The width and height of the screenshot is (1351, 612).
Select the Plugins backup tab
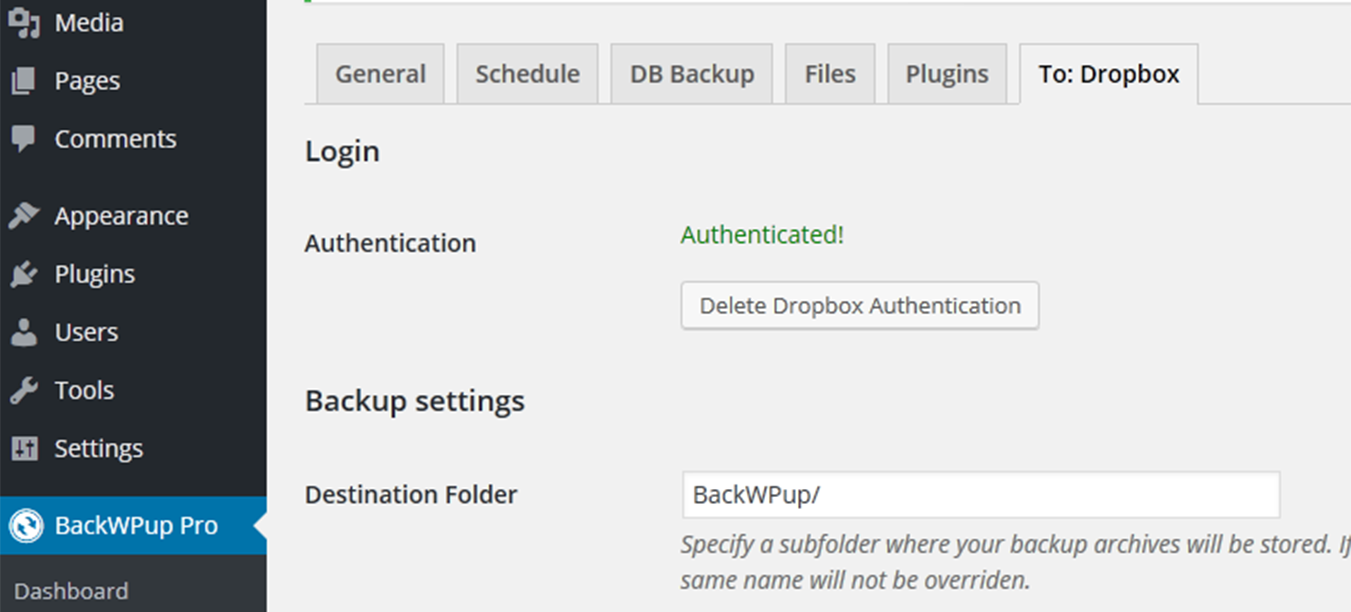point(946,73)
